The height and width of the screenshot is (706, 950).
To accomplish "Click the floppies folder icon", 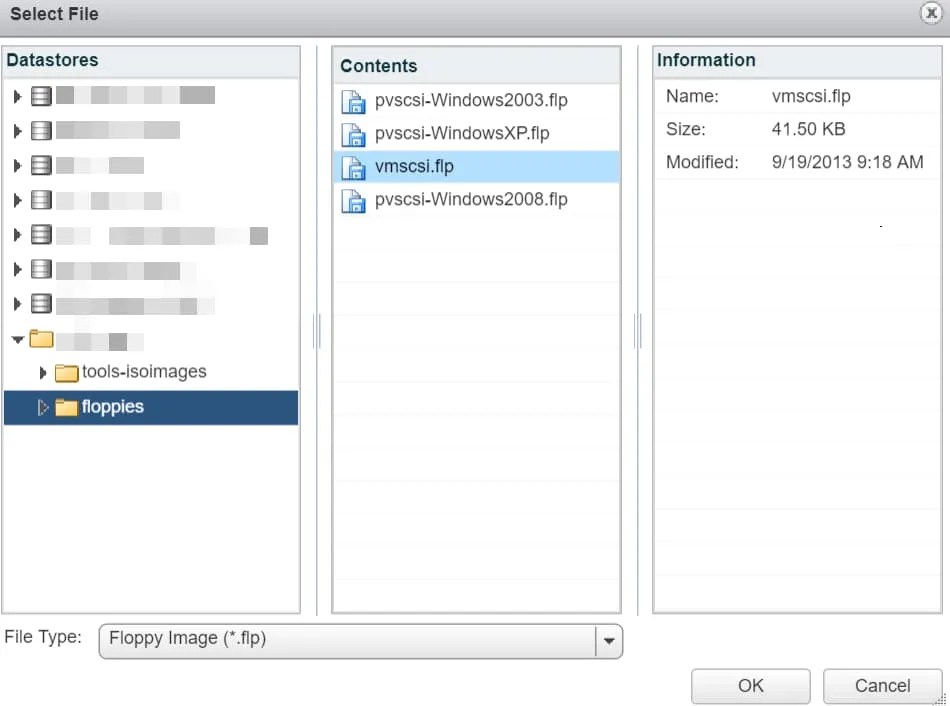I will pos(66,407).
